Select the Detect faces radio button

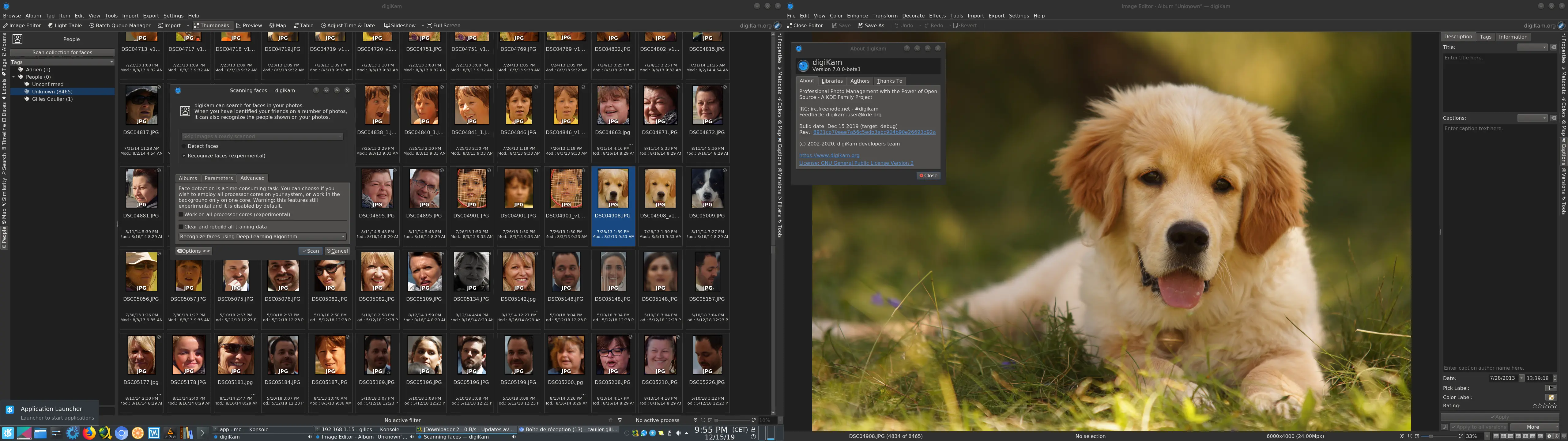184,145
